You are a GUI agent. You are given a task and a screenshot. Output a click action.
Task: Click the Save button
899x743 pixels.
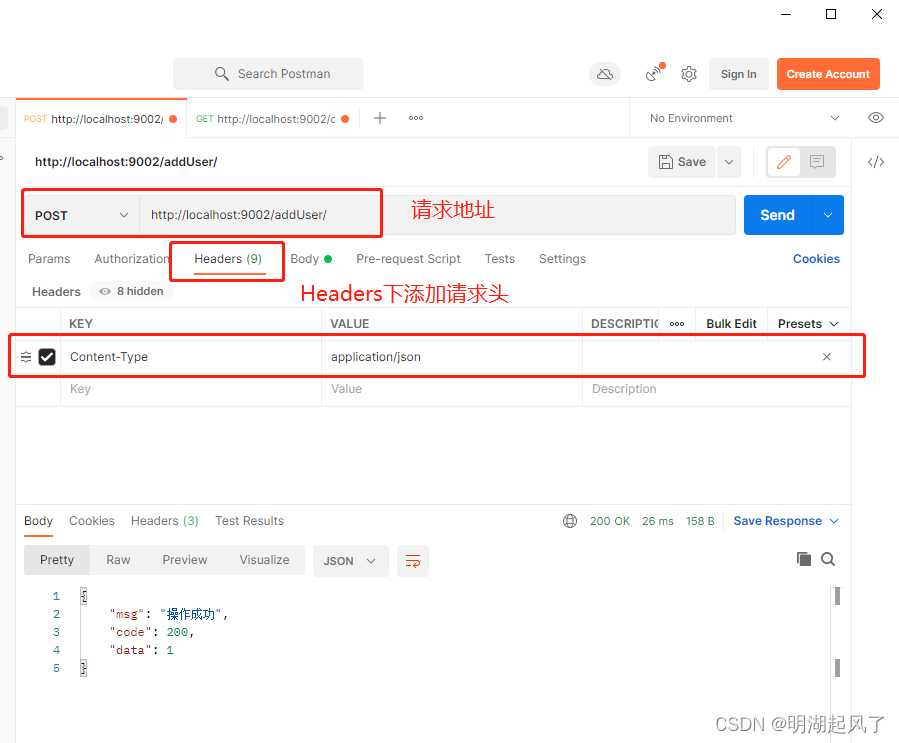click(x=682, y=162)
